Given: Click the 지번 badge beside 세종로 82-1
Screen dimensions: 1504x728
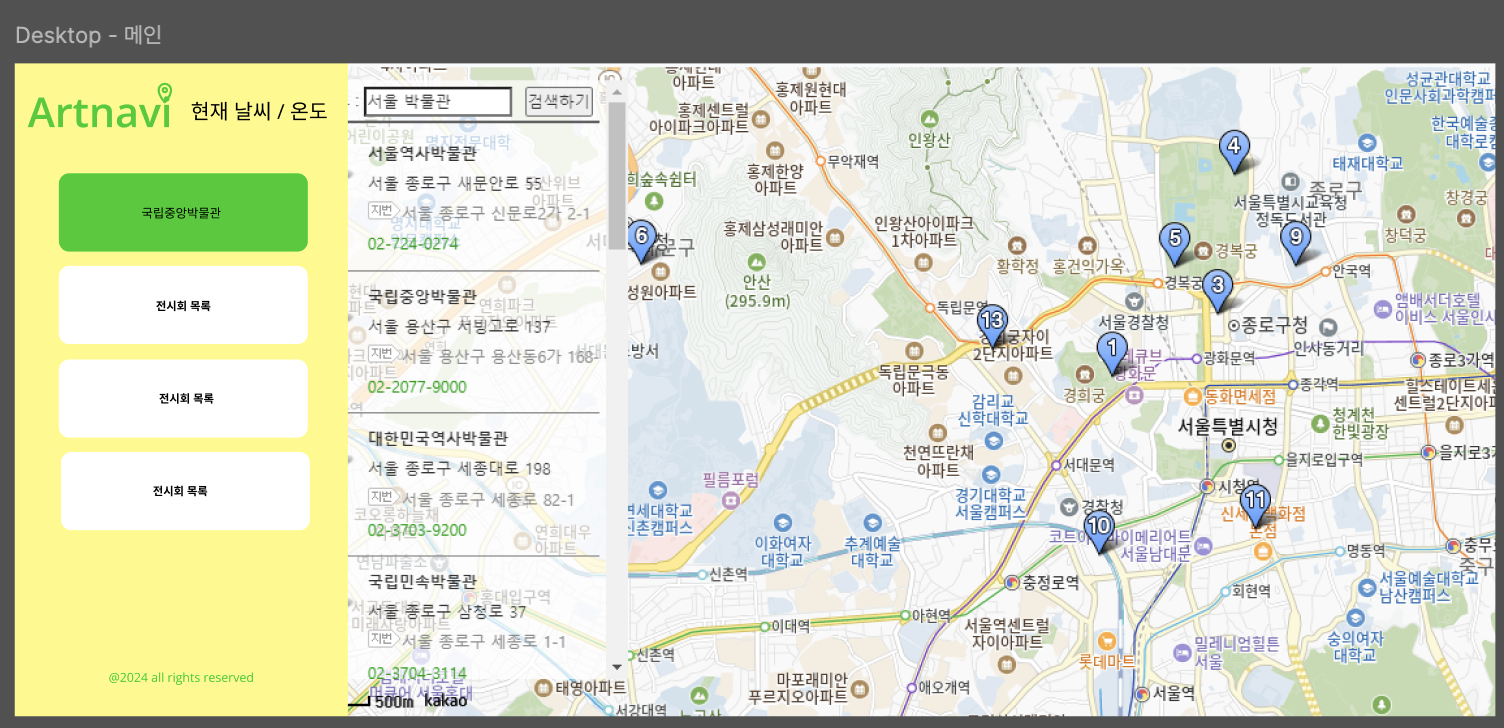Looking at the screenshot, I should pos(382,497).
